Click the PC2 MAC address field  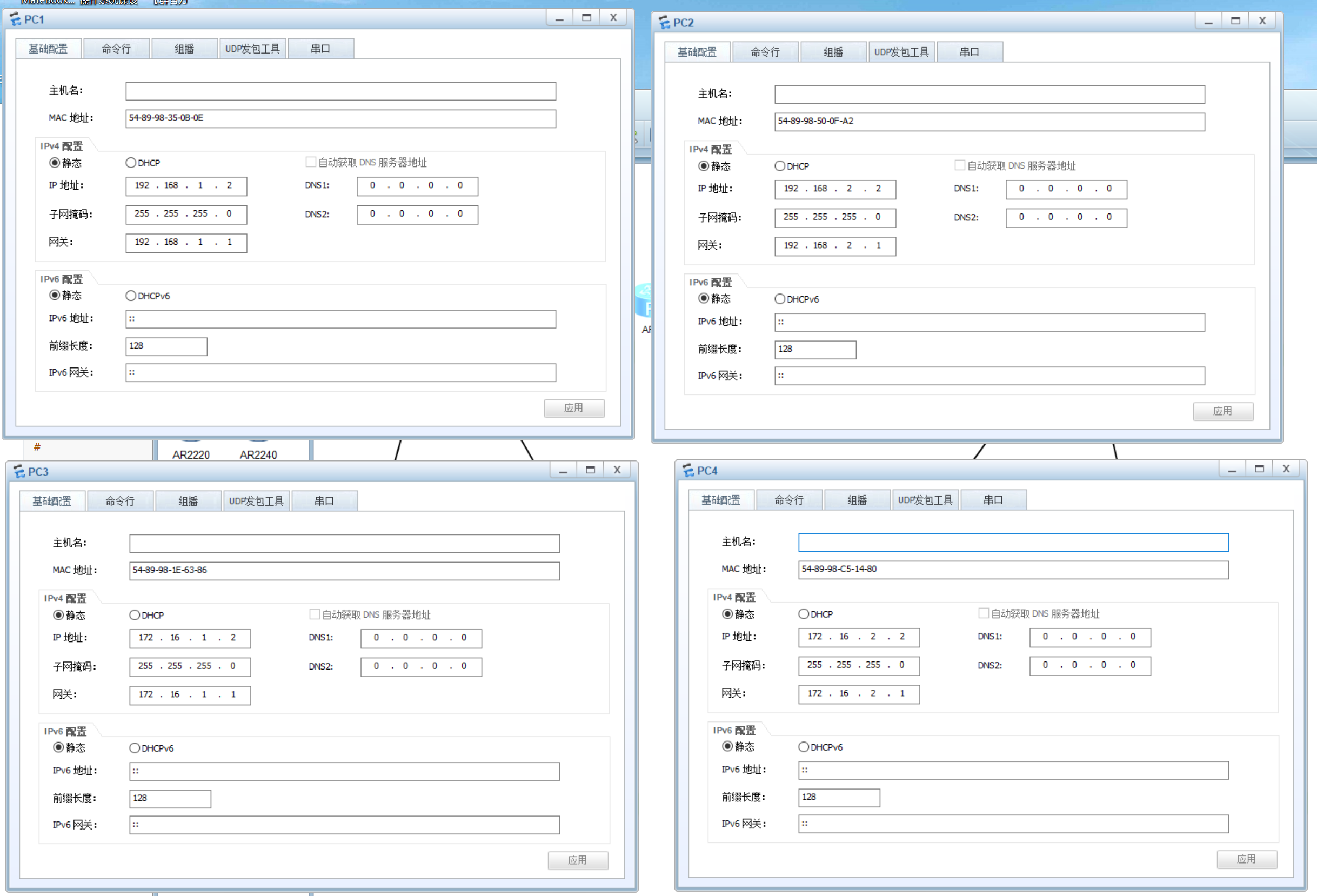(989, 121)
